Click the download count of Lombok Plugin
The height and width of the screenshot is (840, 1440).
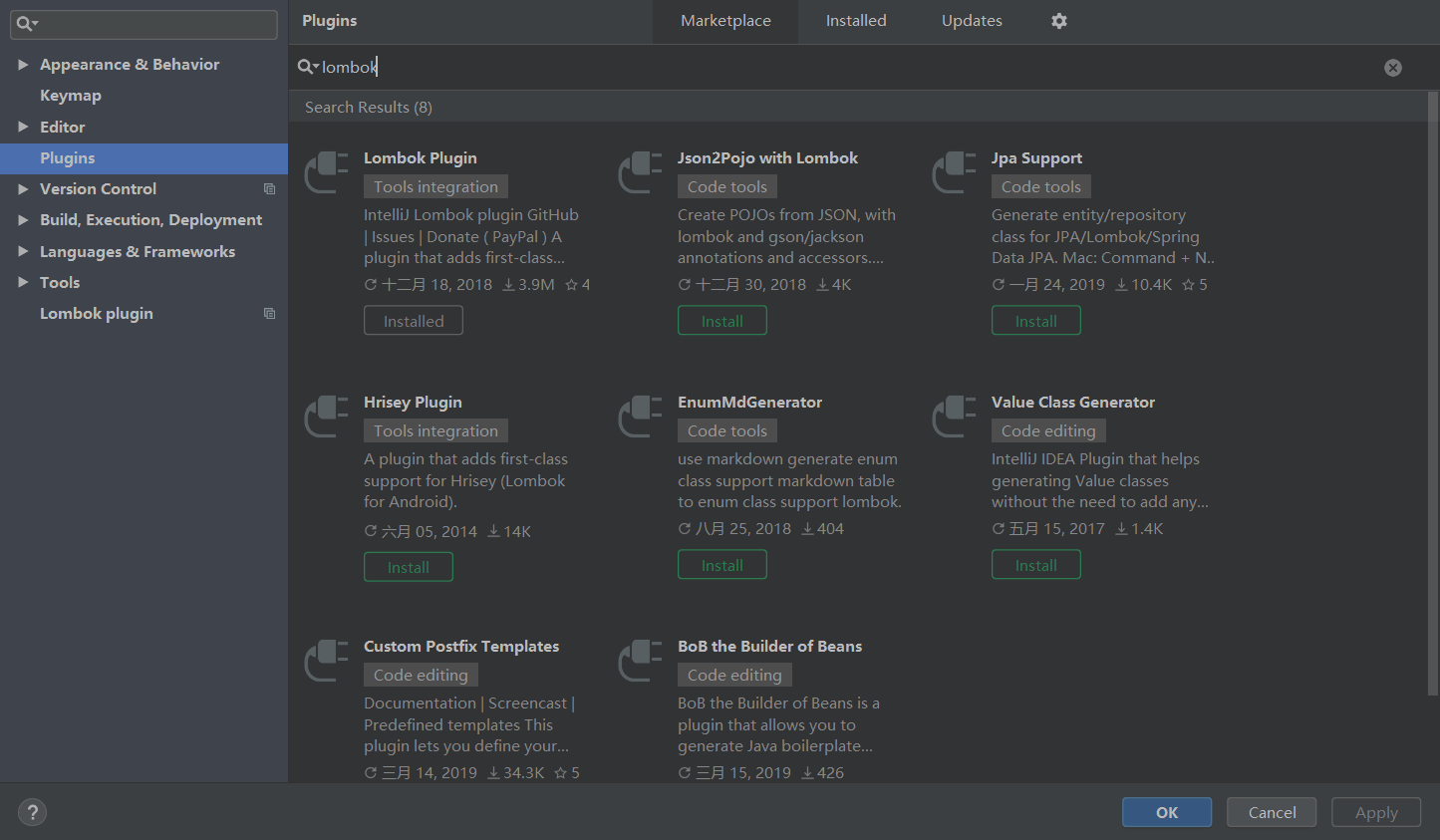coord(528,285)
